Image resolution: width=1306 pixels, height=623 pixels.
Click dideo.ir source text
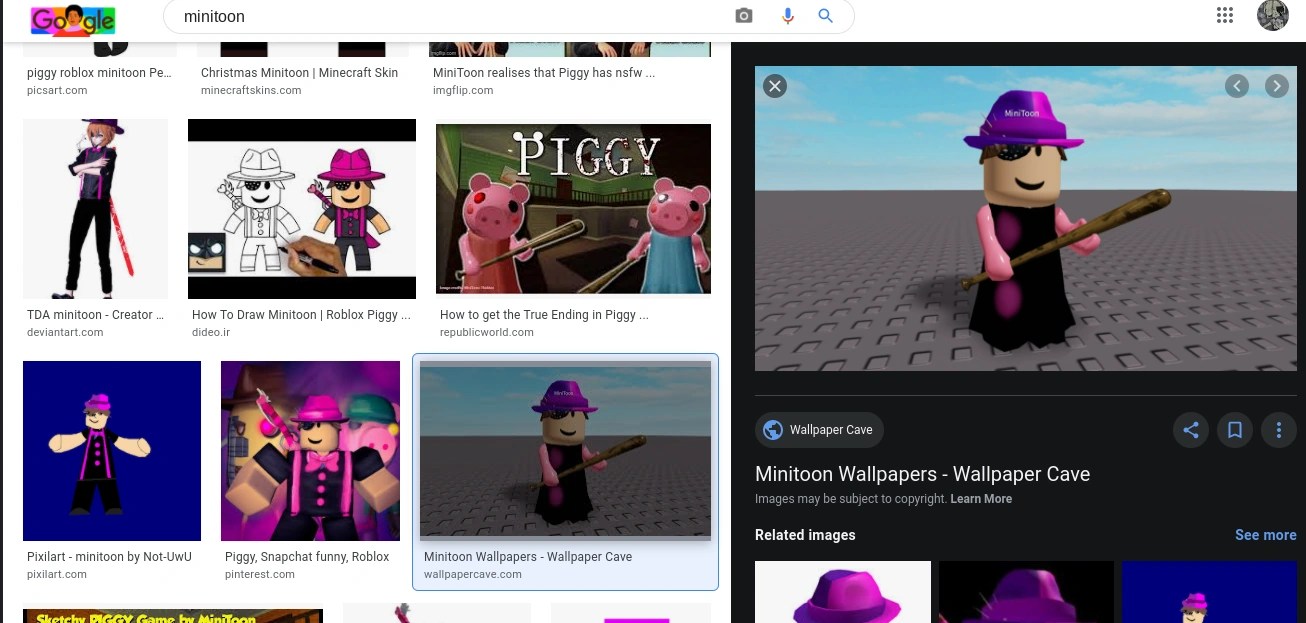click(211, 332)
